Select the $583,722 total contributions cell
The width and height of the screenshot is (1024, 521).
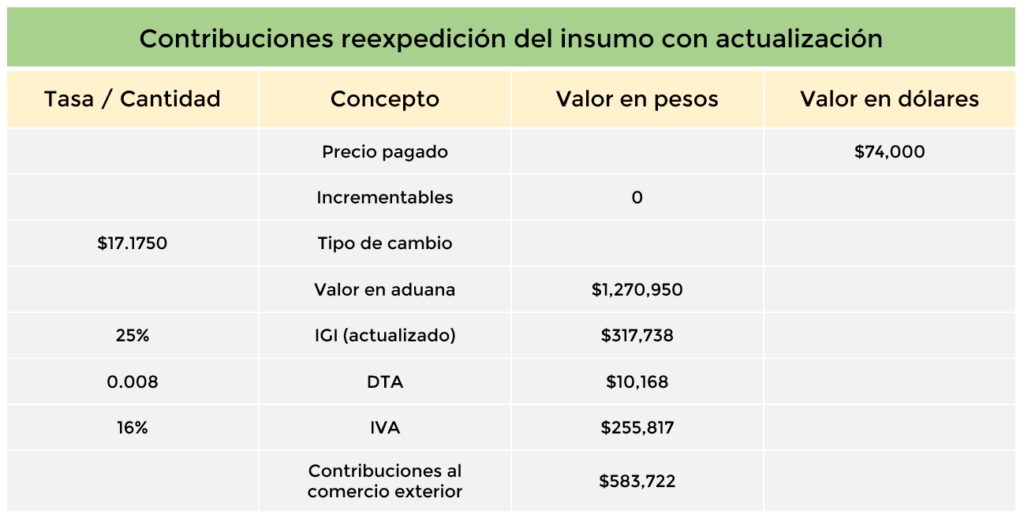[637, 481]
